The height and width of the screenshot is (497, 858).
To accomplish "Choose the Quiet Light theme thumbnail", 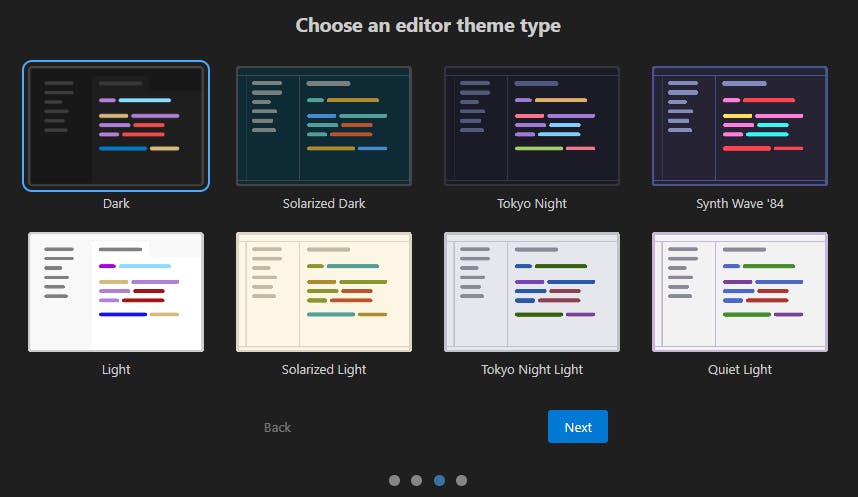I will (x=740, y=292).
